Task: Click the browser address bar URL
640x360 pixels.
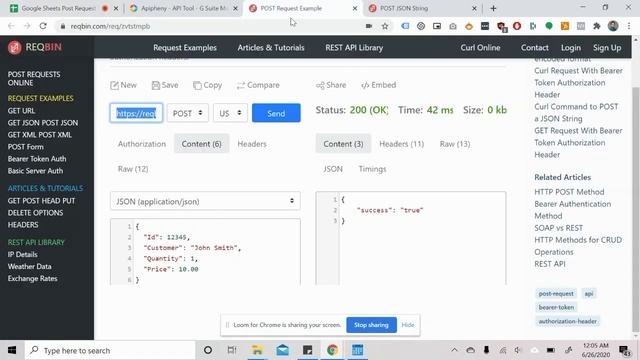Action: pos(110,26)
